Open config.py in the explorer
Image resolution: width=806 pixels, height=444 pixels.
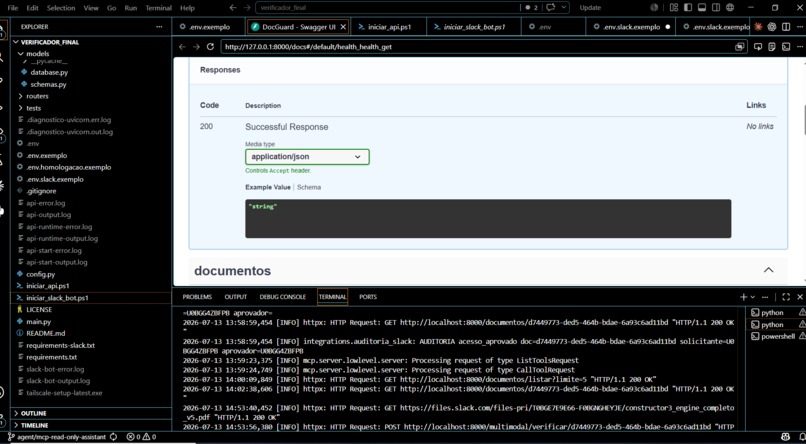[41, 274]
